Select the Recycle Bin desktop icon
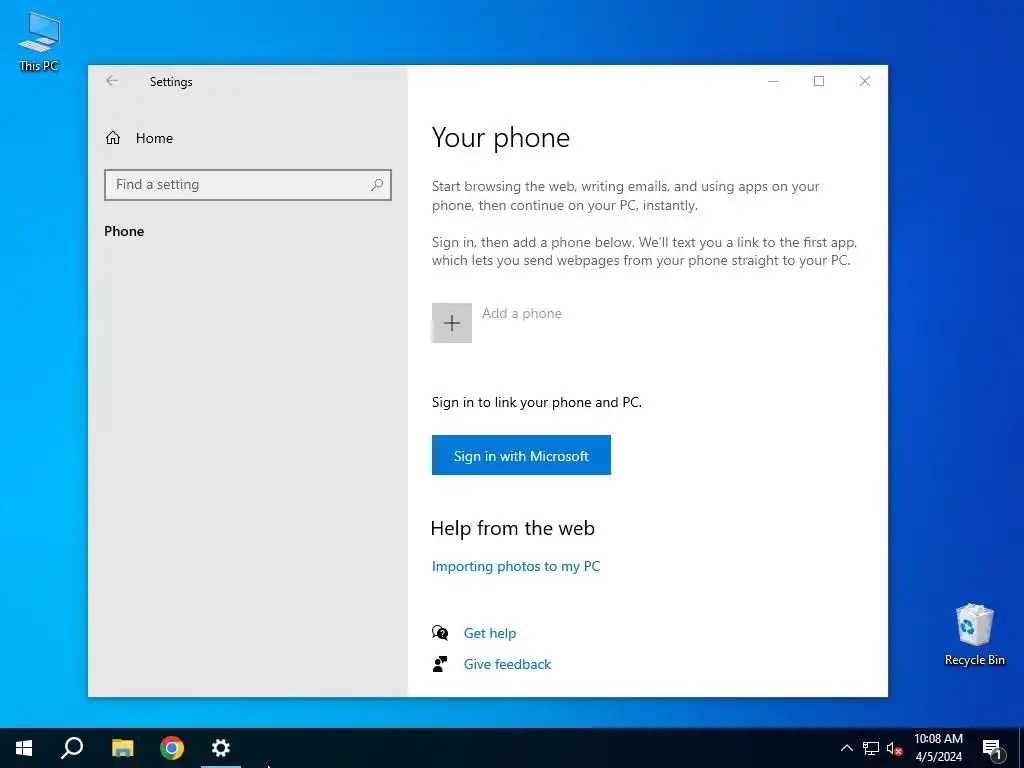Image resolution: width=1024 pixels, height=768 pixels. pos(974,634)
